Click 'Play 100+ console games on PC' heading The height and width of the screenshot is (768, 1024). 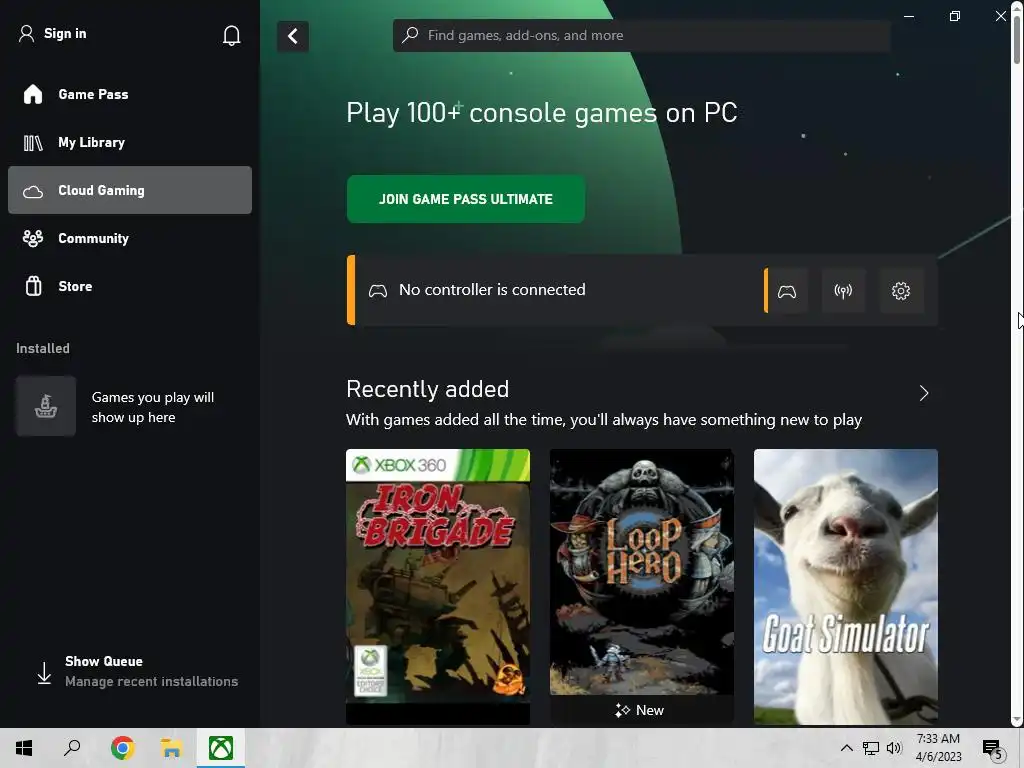[541, 113]
